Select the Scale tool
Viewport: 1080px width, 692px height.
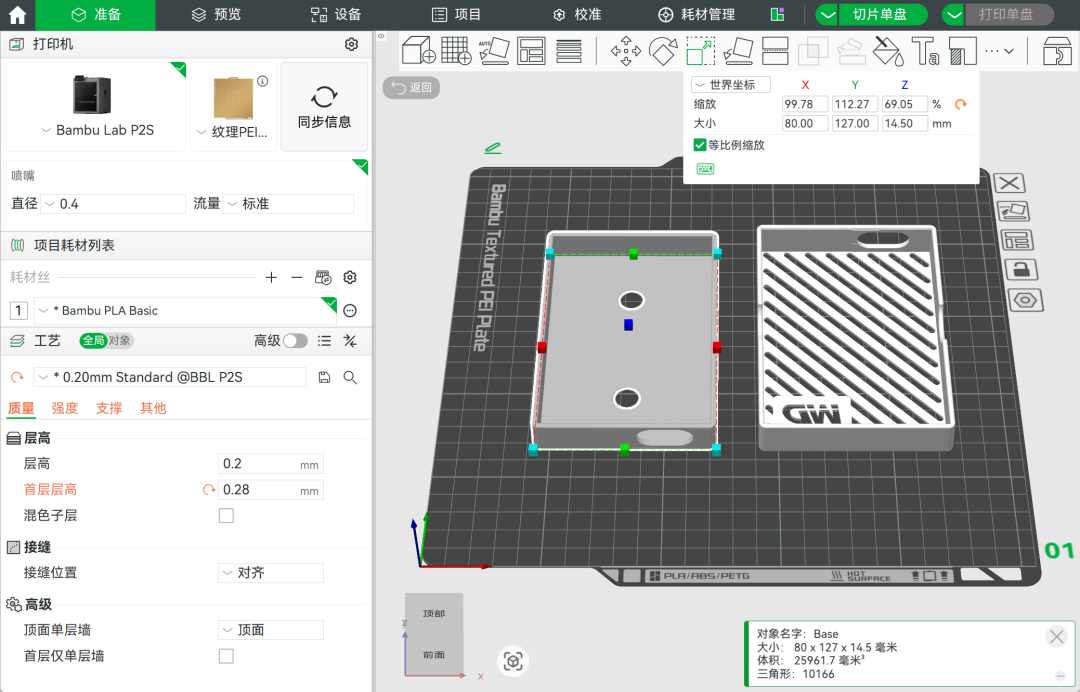point(700,51)
